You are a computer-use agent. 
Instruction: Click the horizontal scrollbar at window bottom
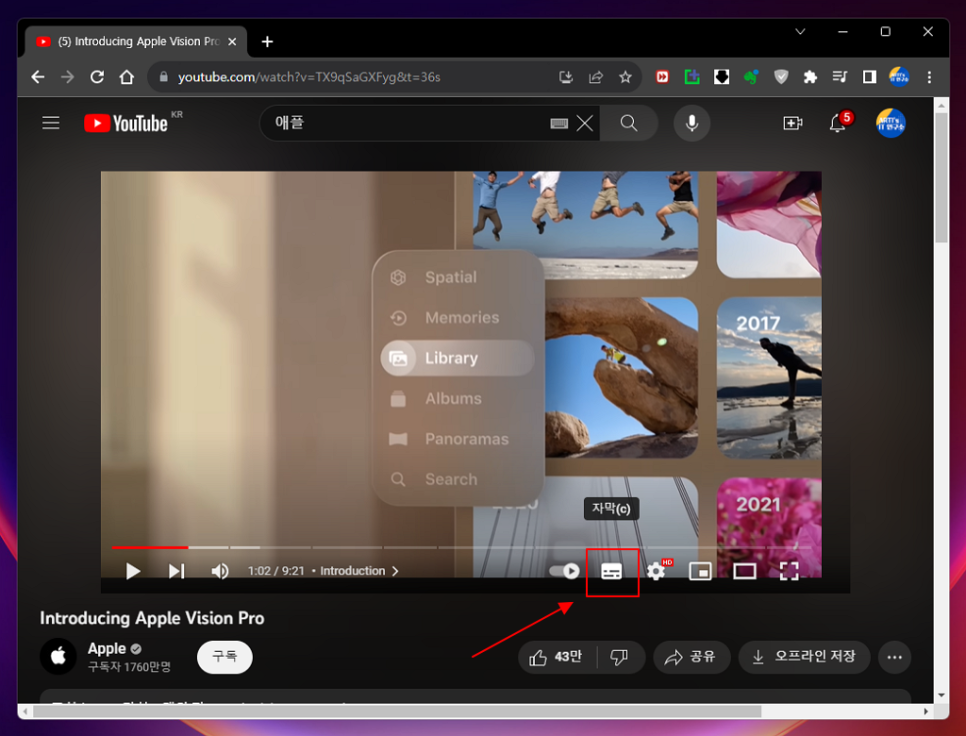coord(397,711)
